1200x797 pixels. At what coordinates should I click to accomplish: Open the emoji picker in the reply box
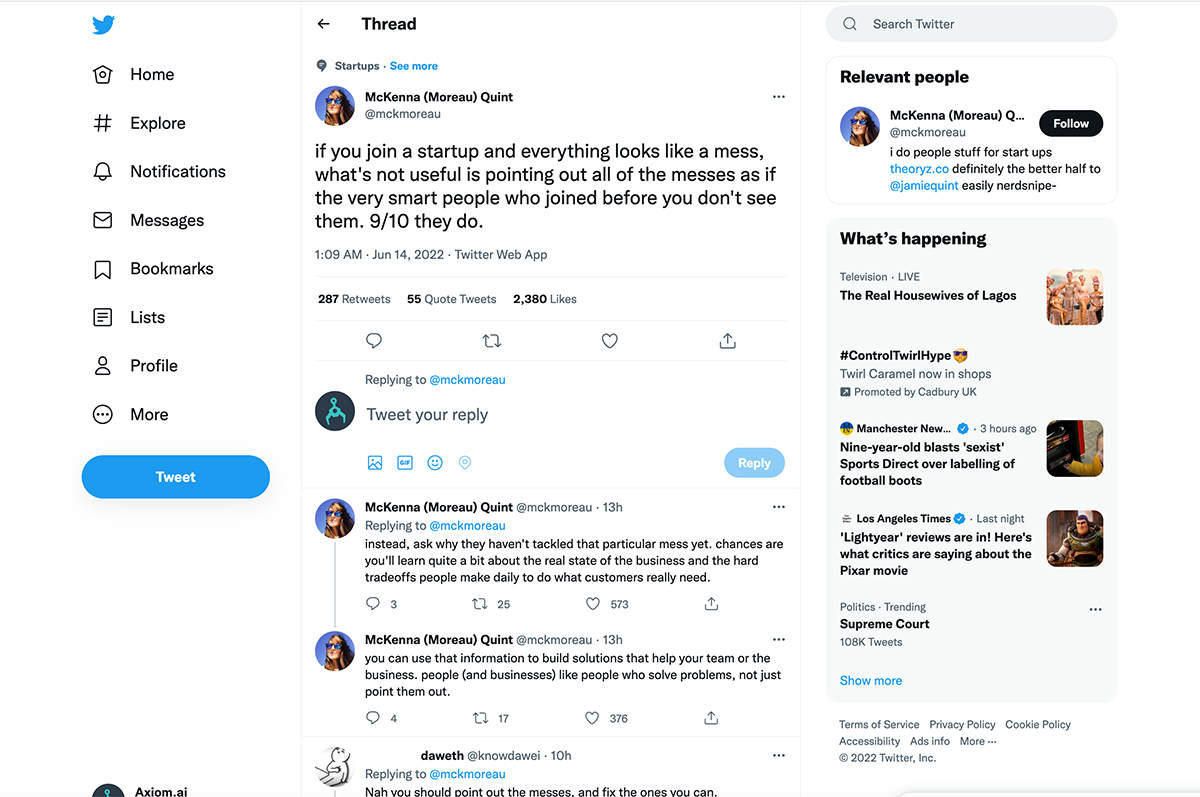434,462
